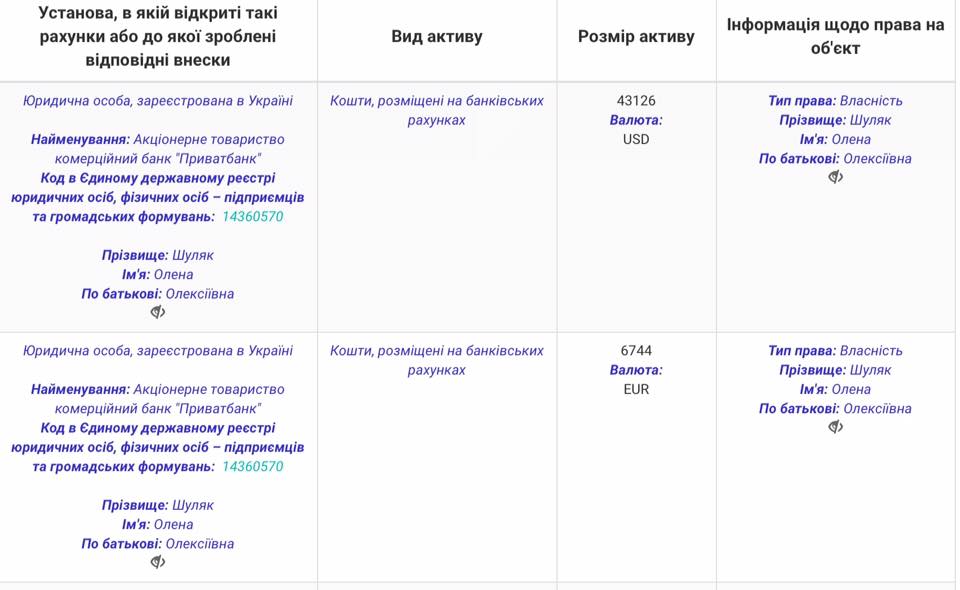Click the crossed-eye icon below Приватбанк owner in EUR row
This screenshot has width=960, height=590.
point(158,563)
